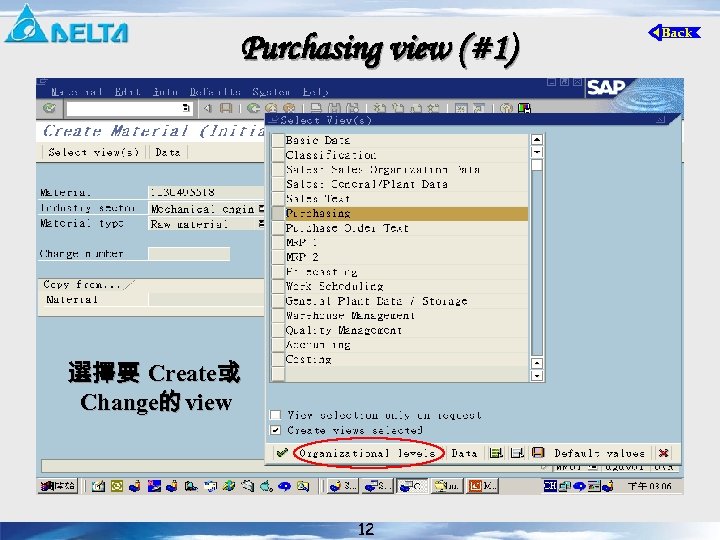Image resolution: width=720 pixels, height=540 pixels.
Task: Select the Quality Management row checkbox
Action: pyautogui.click(x=278, y=330)
